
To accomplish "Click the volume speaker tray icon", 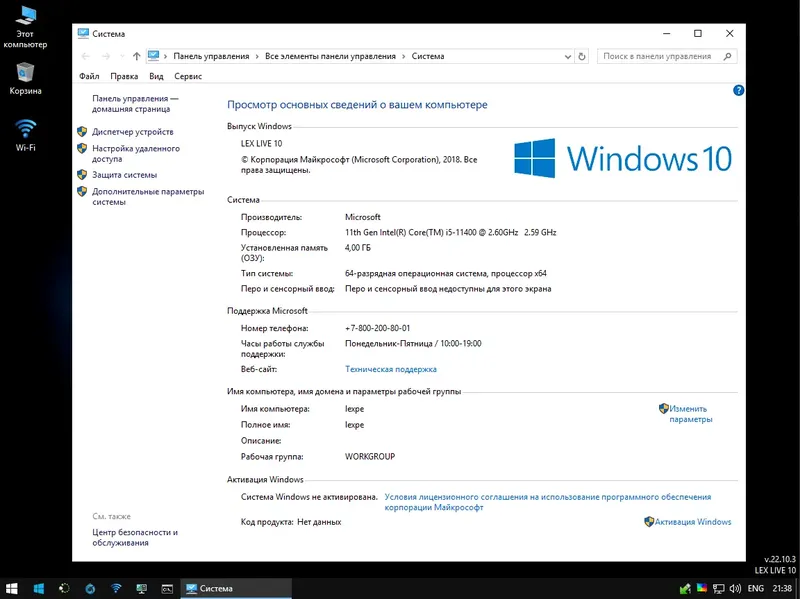I will click(735, 588).
